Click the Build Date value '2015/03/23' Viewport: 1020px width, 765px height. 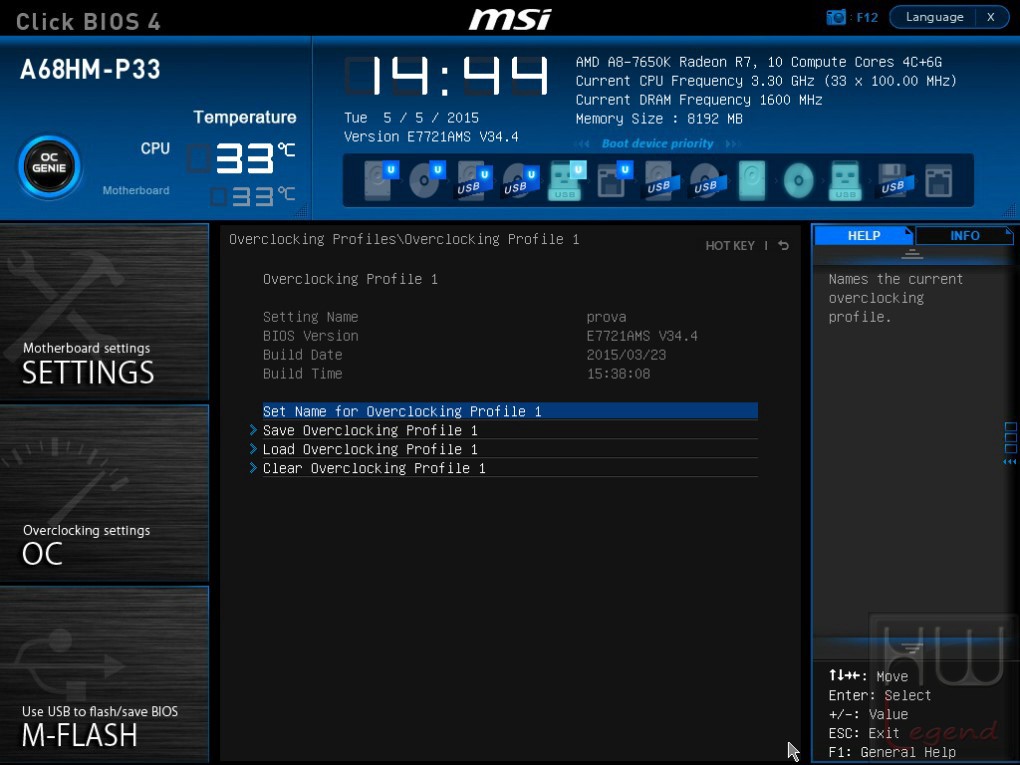pyautogui.click(x=626, y=355)
